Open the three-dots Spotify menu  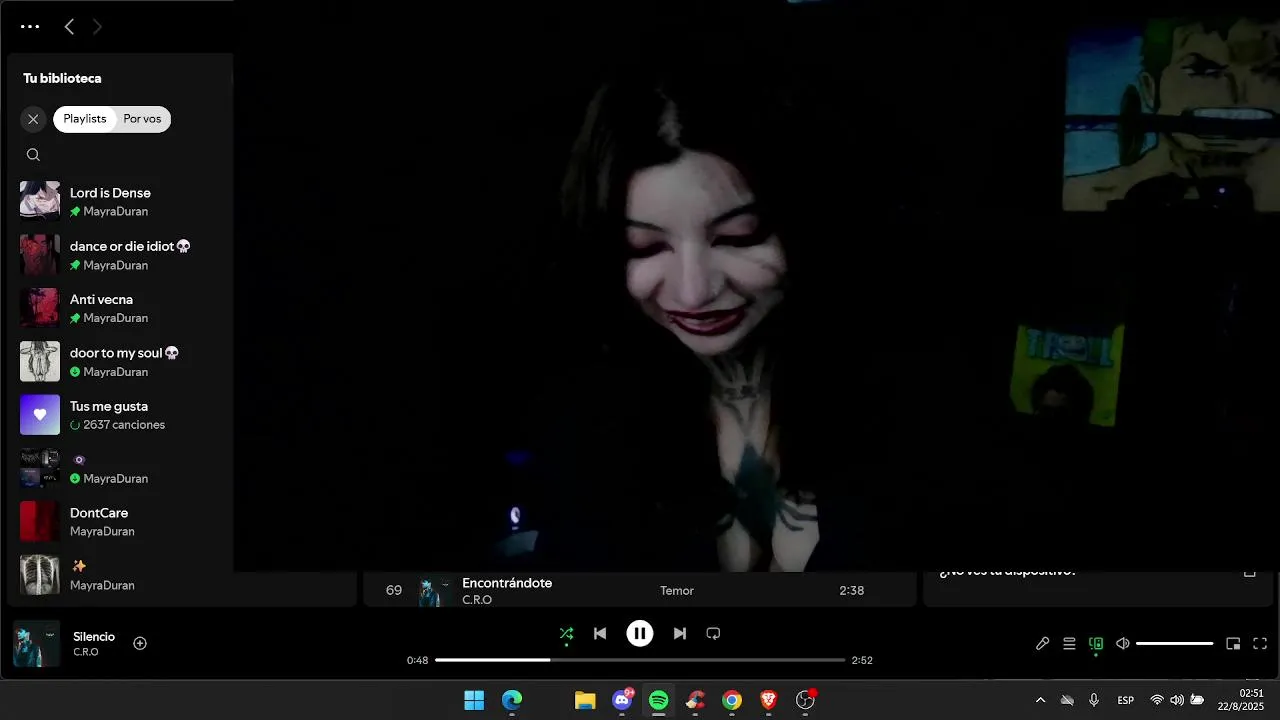pos(30,27)
